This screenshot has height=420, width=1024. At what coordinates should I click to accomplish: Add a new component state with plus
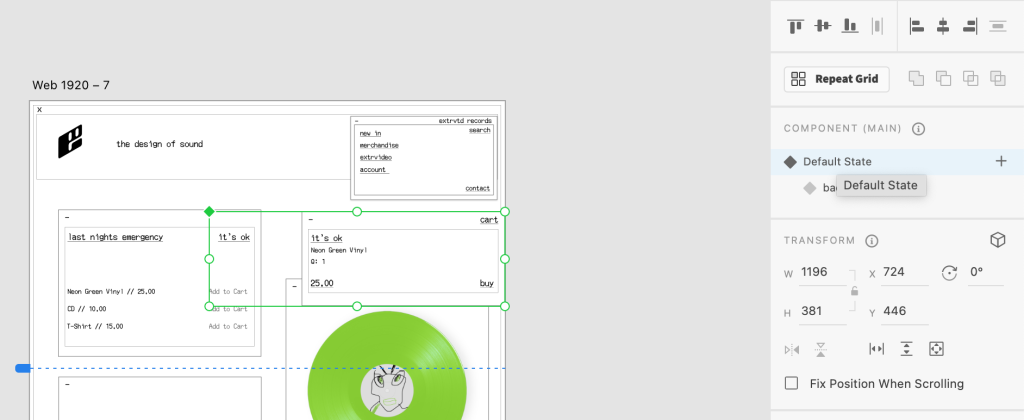(1001, 161)
